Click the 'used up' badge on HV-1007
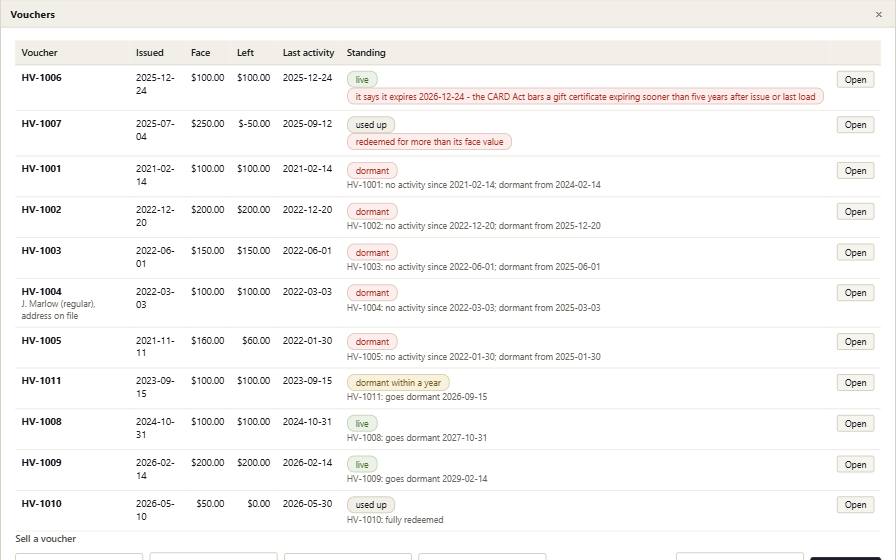This screenshot has height=560, width=896. (371, 125)
